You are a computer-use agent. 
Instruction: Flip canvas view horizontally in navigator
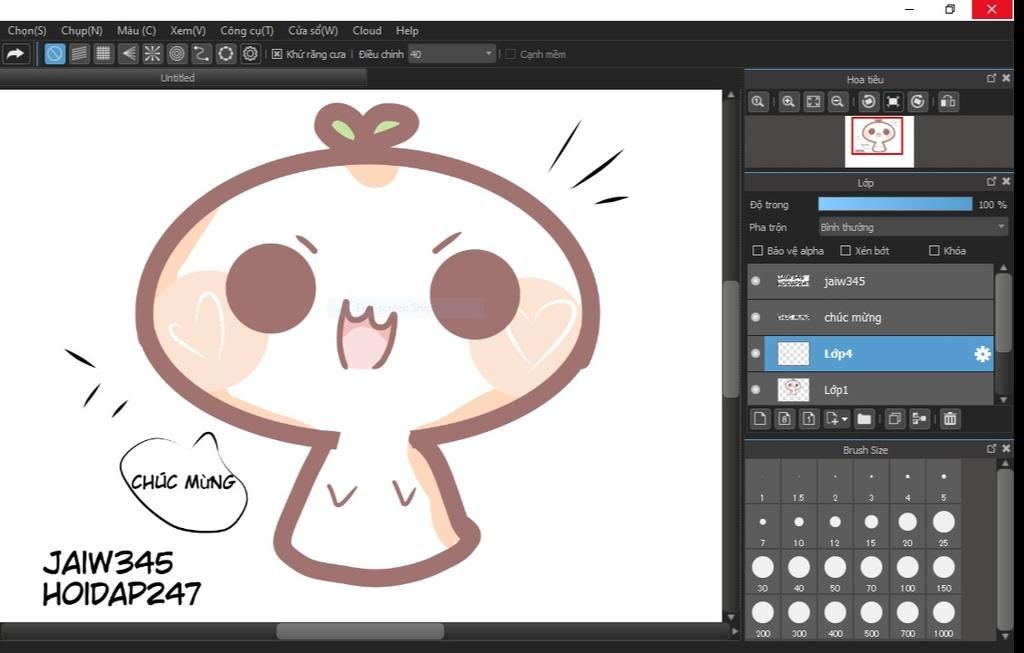coord(948,102)
